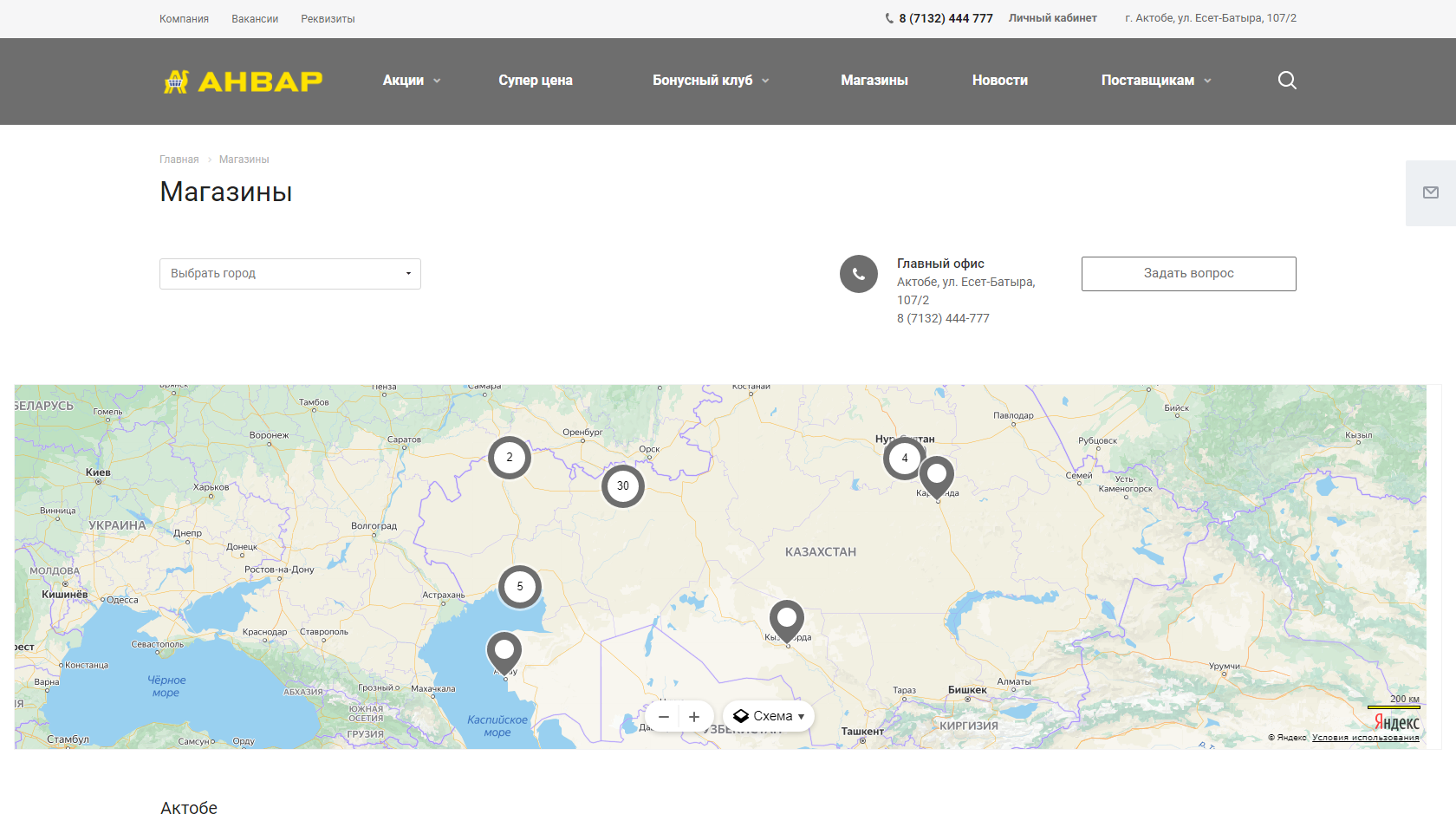1456x814 pixels.
Task: Open the Реквизиты link
Action: pos(328,19)
